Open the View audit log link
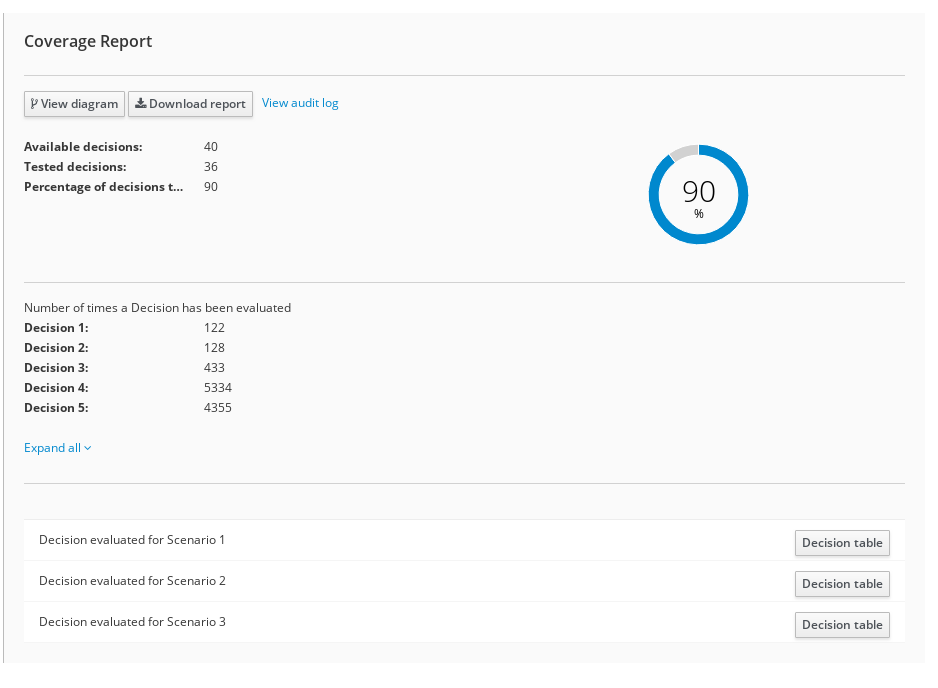 click(300, 103)
